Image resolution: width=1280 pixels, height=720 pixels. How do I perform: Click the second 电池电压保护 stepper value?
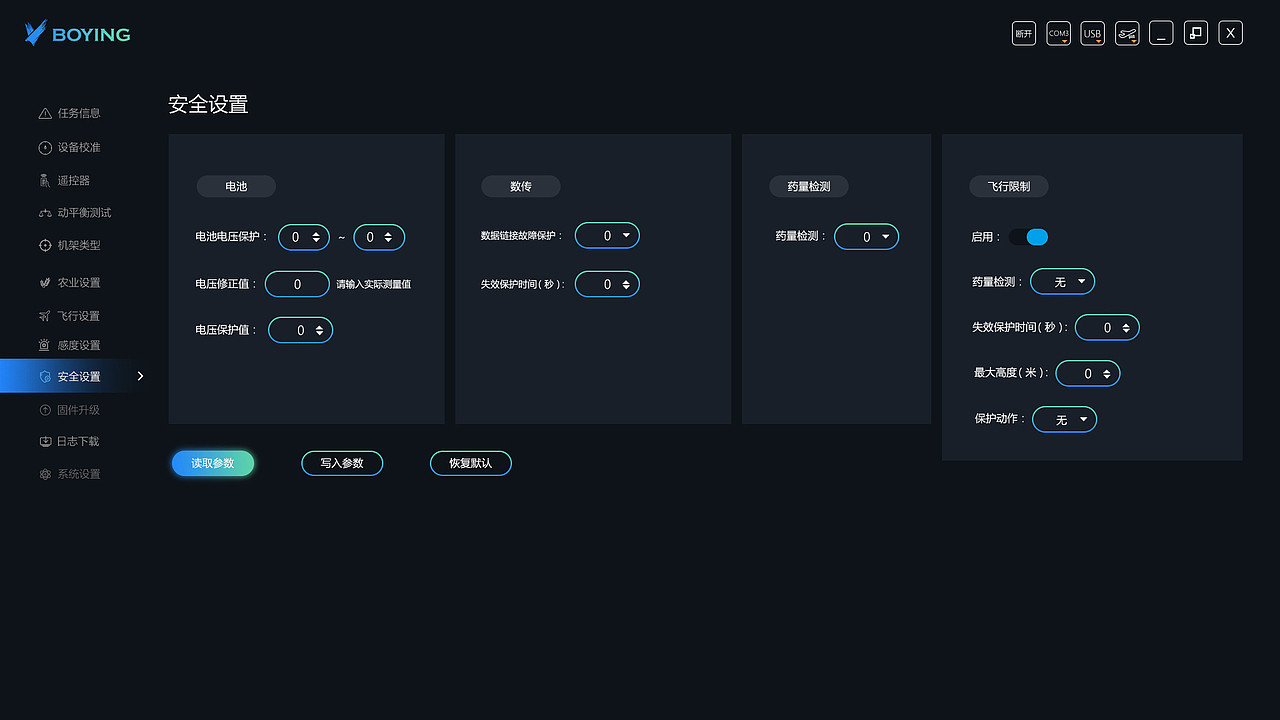click(x=379, y=237)
